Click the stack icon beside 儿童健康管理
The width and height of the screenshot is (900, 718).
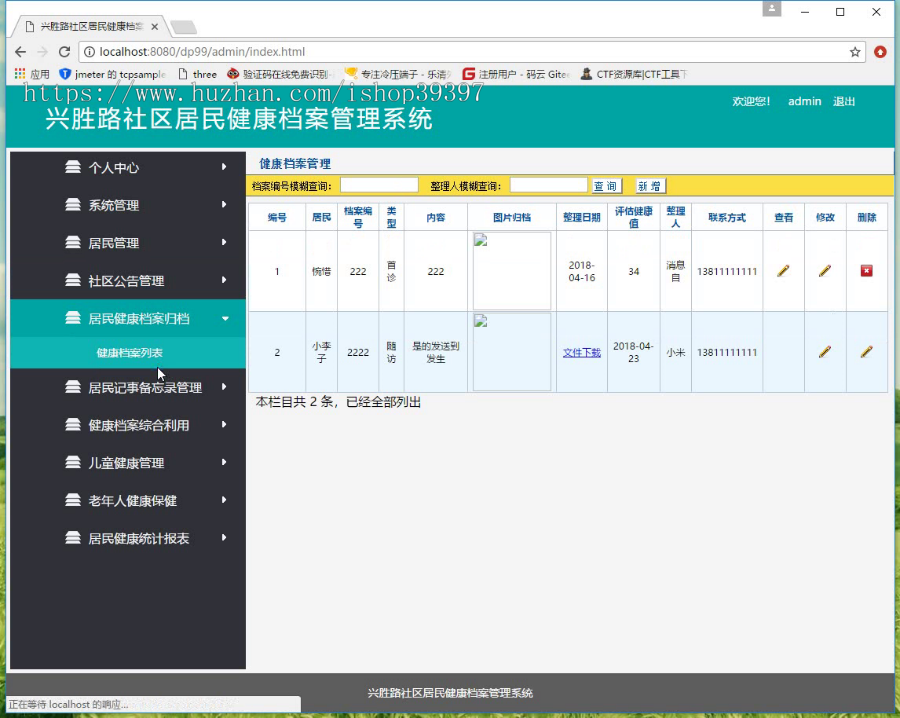(73, 463)
